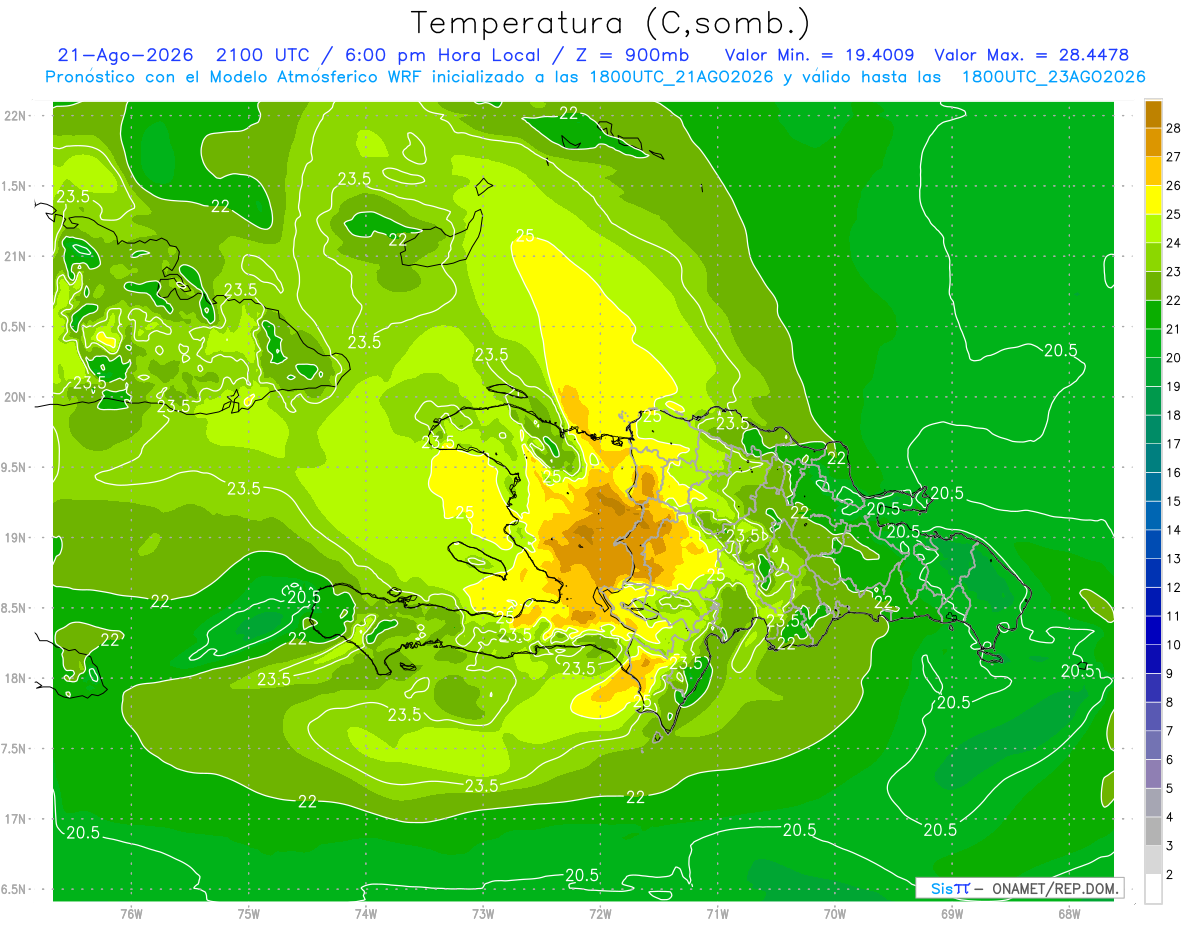Click the "72W" longitude axis label
Screen dimensions: 1200x927
click(600, 913)
